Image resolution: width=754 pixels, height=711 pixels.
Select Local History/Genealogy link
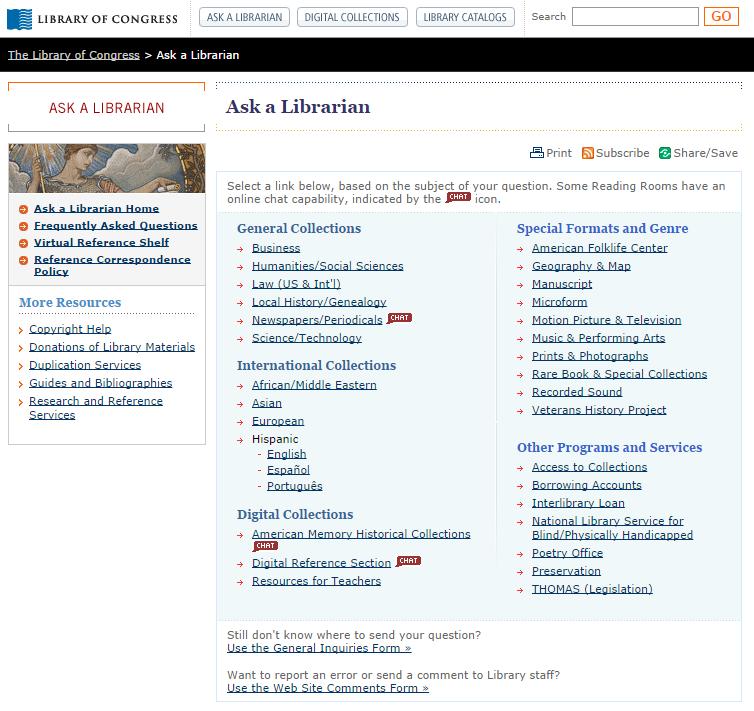tap(319, 302)
